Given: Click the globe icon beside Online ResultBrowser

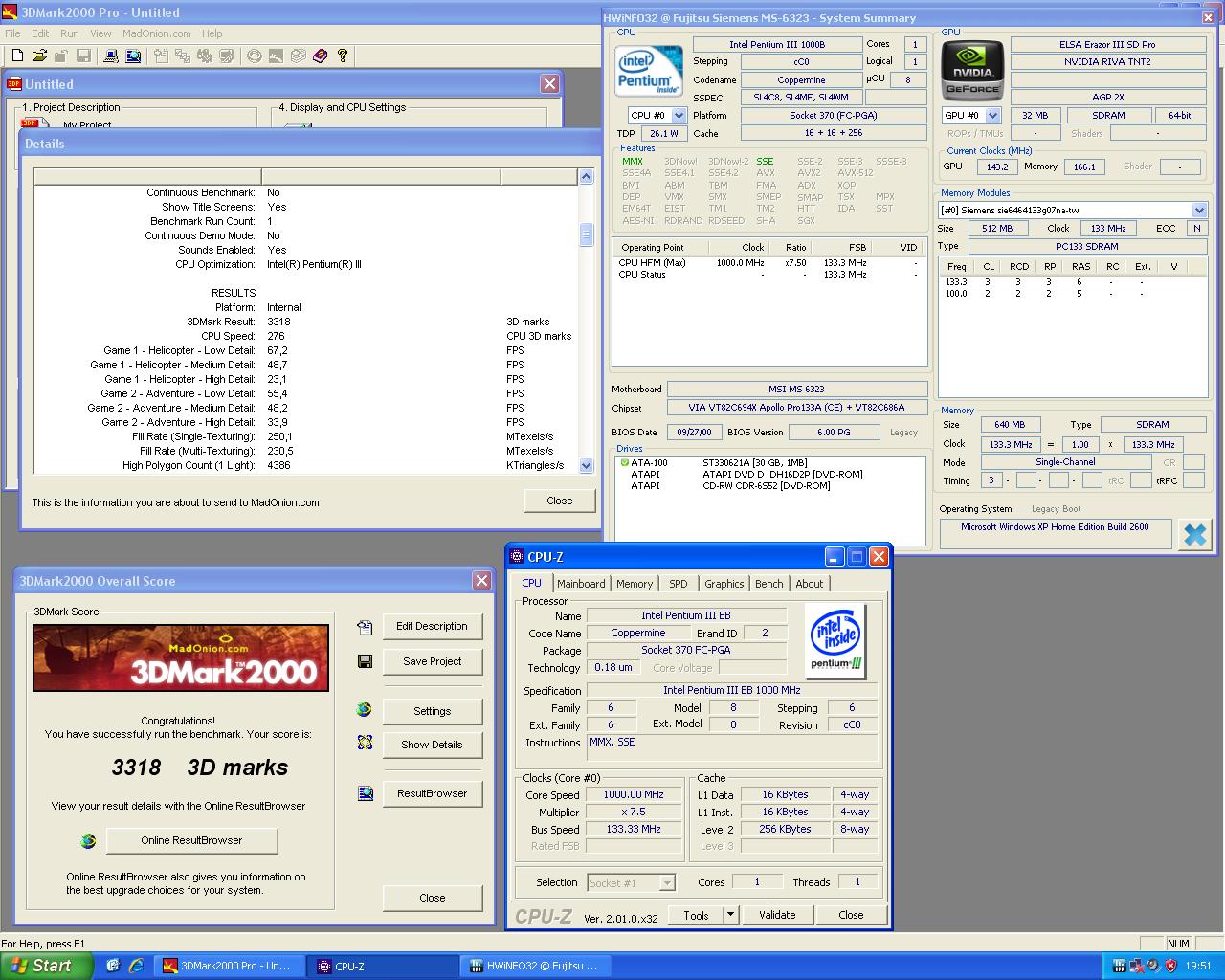Looking at the screenshot, I should coord(88,841).
